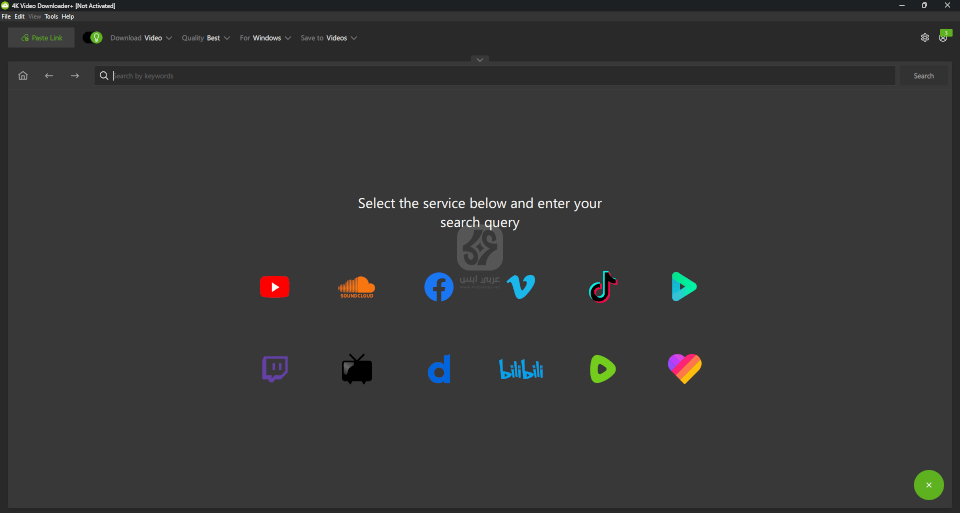Click the magnifier icon in search bar
The image size is (960, 513).
pyautogui.click(x=104, y=76)
